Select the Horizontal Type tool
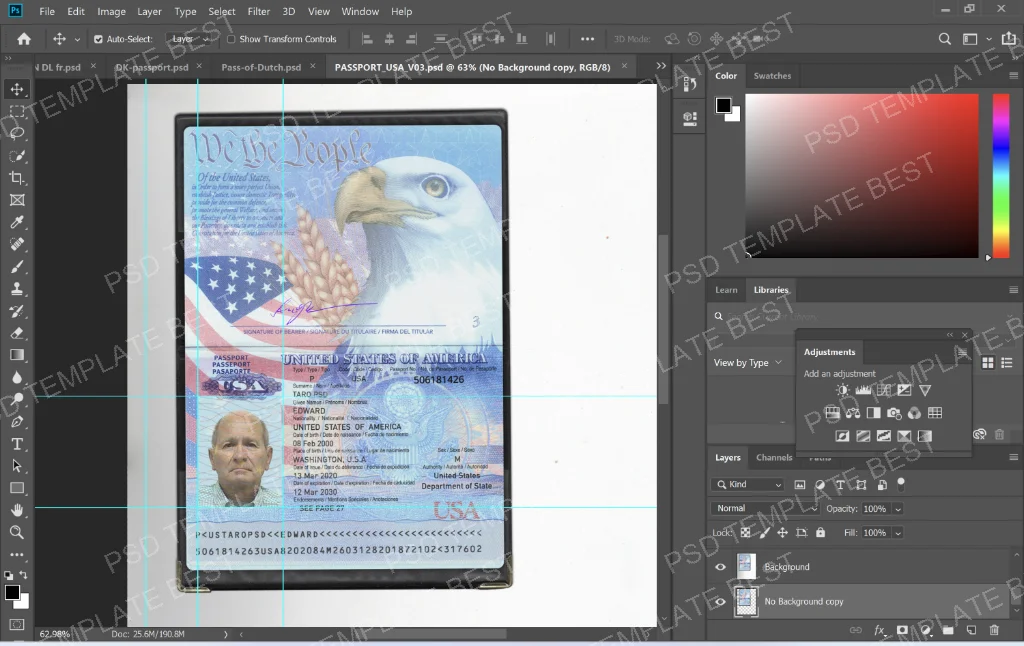 pyautogui.click(x=17, y=444)
